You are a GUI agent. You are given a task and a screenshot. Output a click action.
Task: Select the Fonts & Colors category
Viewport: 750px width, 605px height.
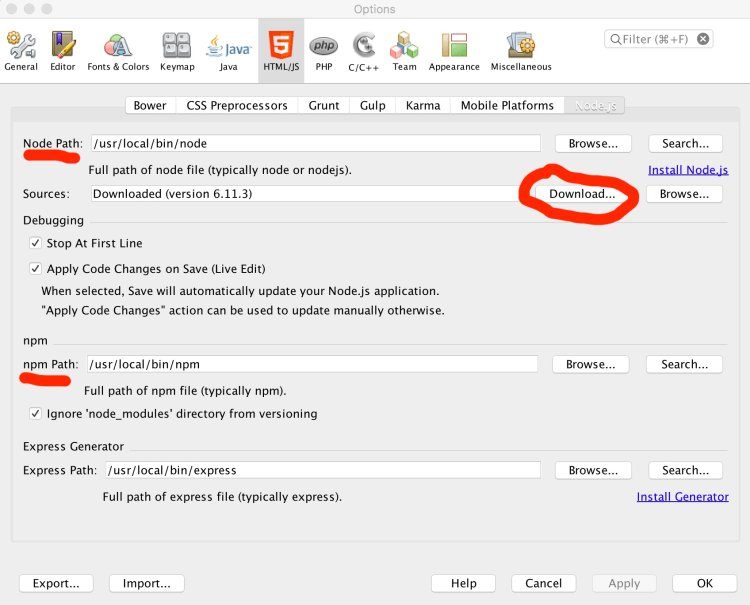118,51
